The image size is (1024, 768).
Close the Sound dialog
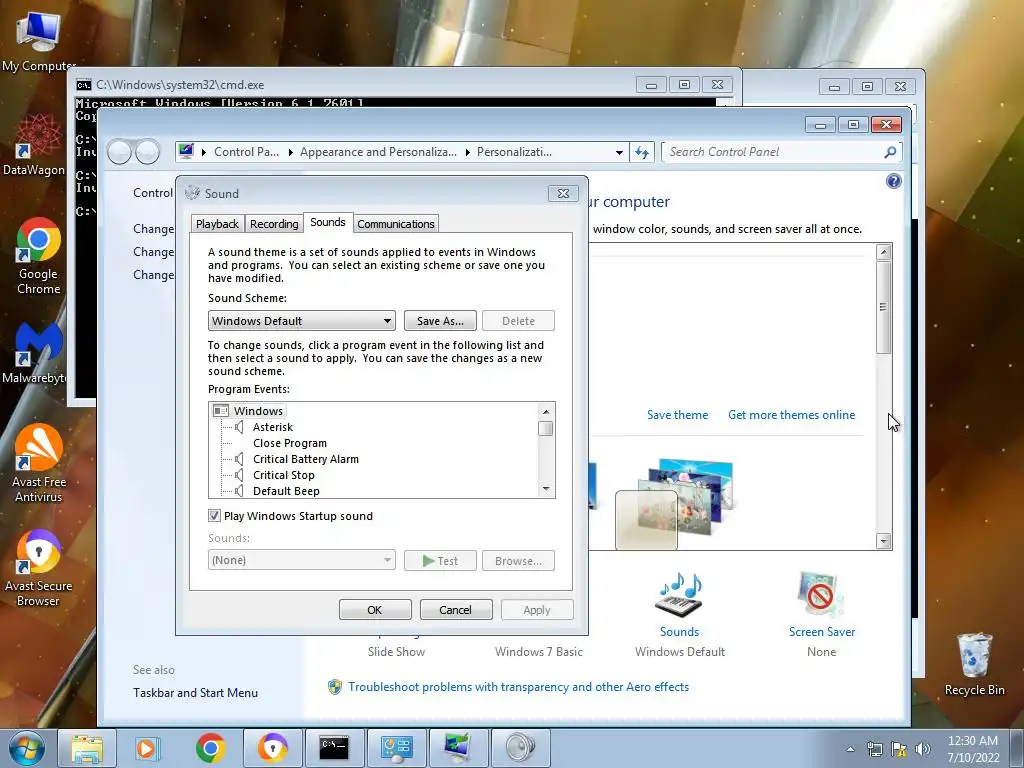point(563,193)
